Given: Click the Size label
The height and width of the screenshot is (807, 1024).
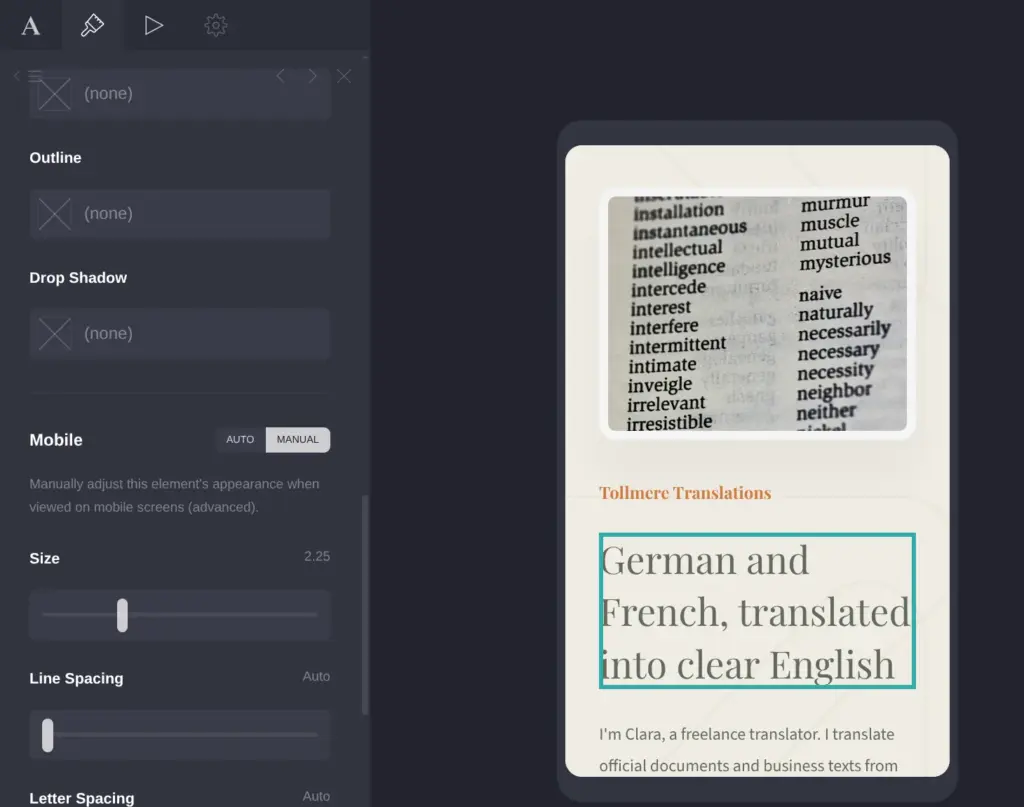Looking at the screenshot, I should (44, 559).
